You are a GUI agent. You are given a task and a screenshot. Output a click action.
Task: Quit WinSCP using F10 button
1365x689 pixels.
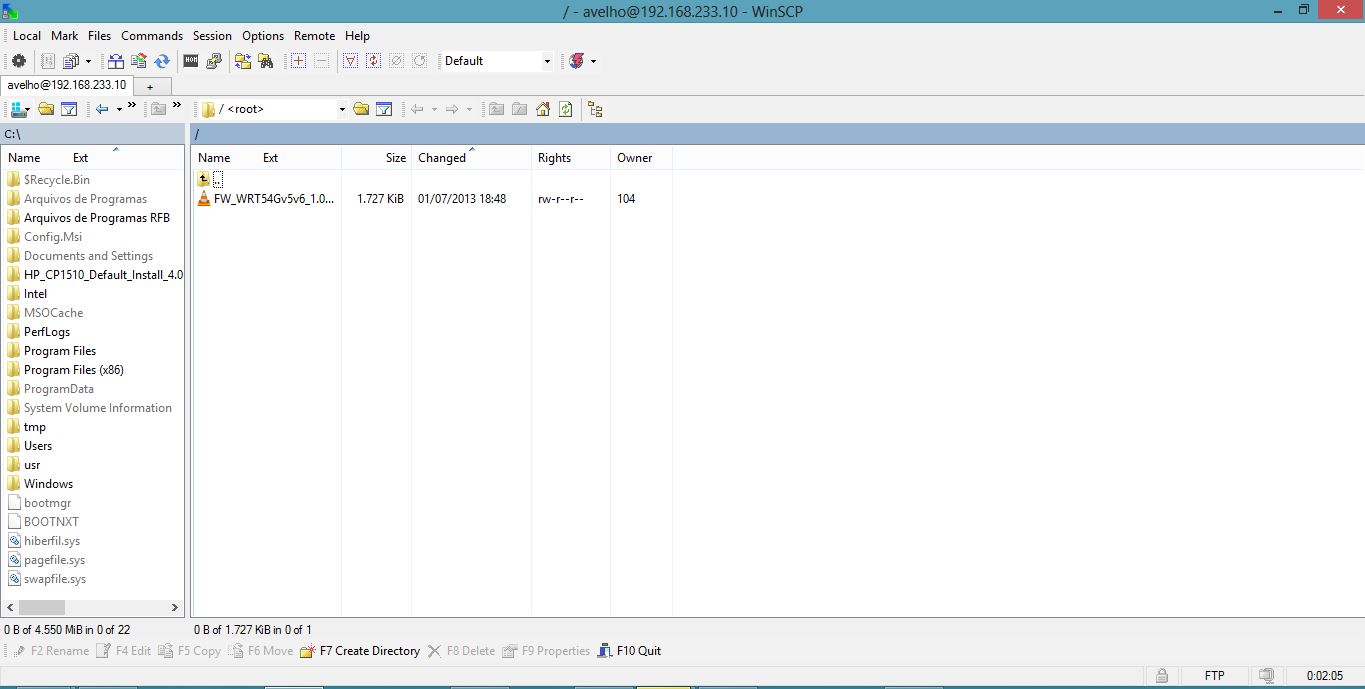[630, 651]
